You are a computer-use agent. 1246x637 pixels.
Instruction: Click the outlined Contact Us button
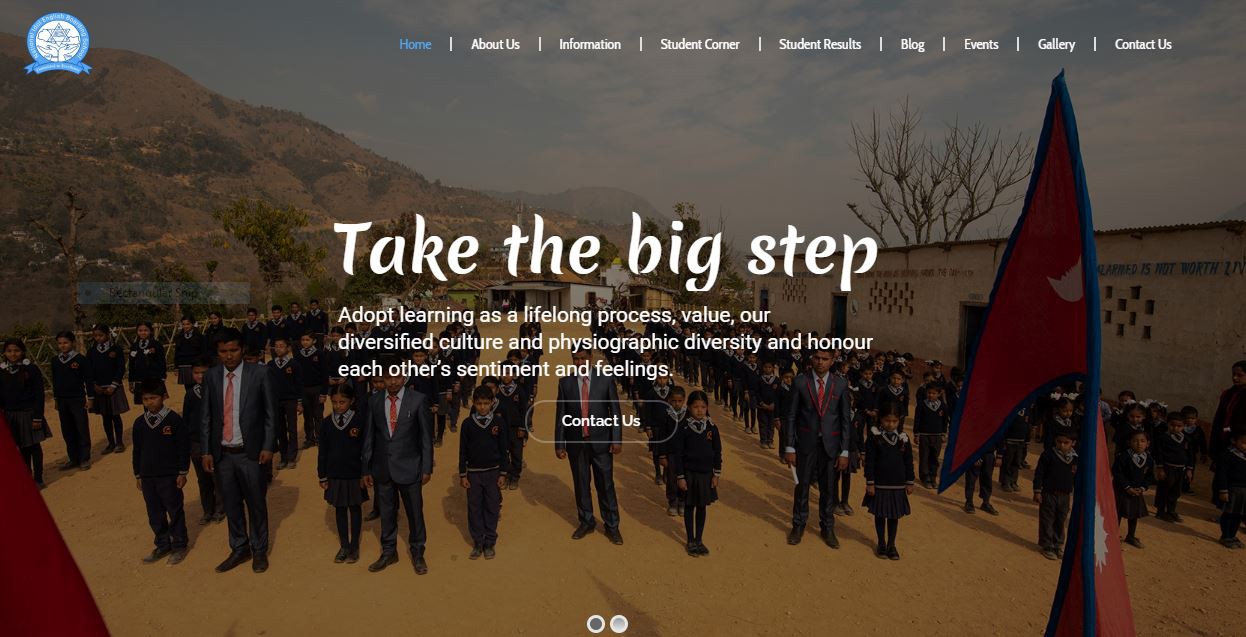pyautogui.click(x=601, y=421)
